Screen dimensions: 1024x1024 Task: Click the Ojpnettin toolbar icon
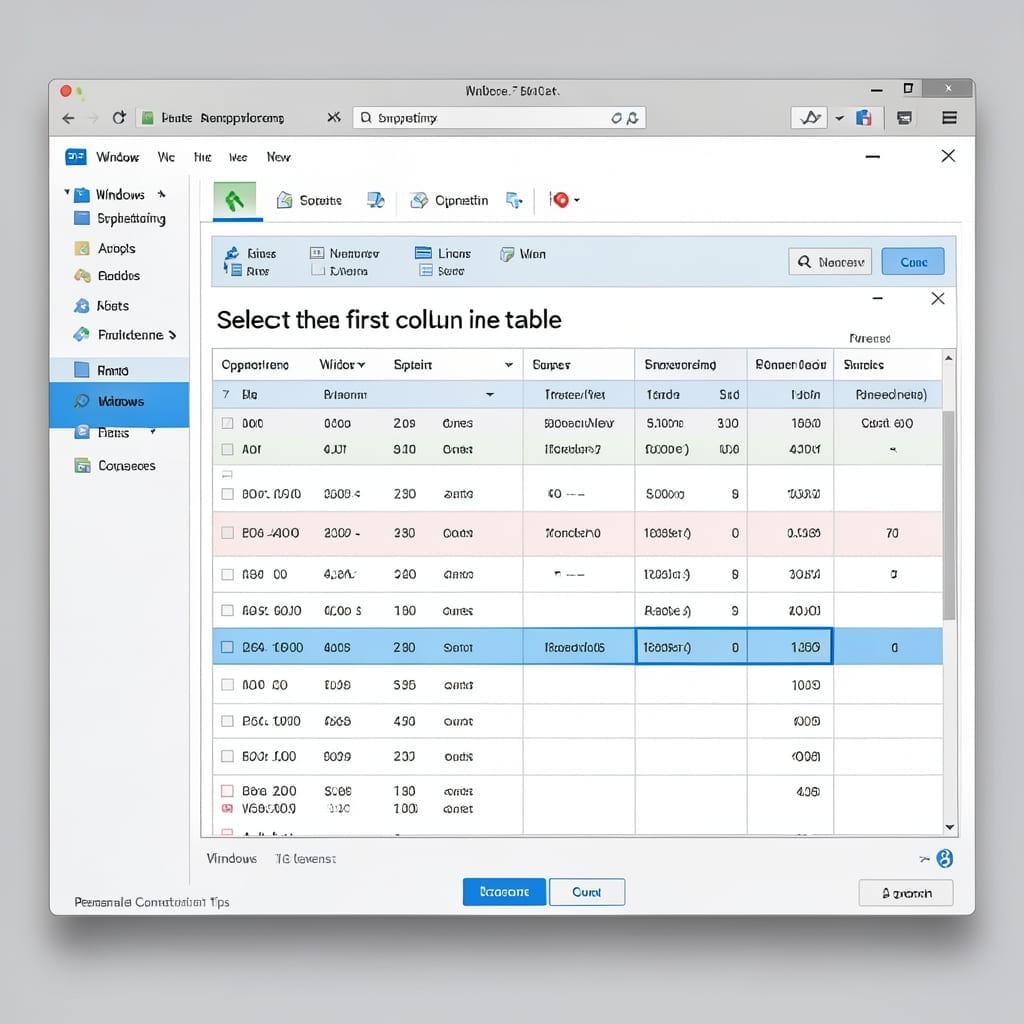coord(419,200)
